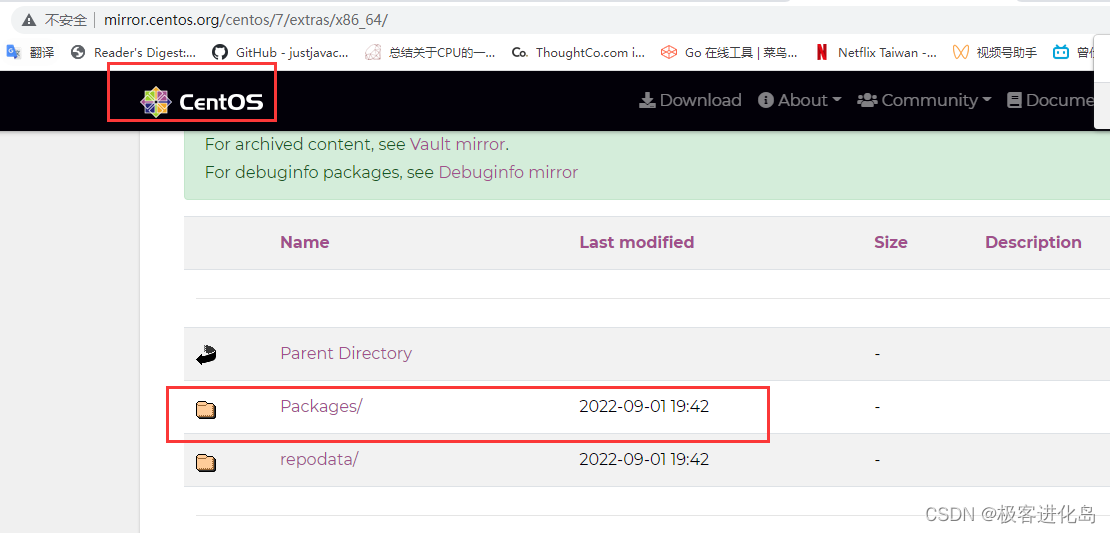Click the mirror.centos.org address bar URL
This screenshot has width=1110, height=533.
[246, 20]
